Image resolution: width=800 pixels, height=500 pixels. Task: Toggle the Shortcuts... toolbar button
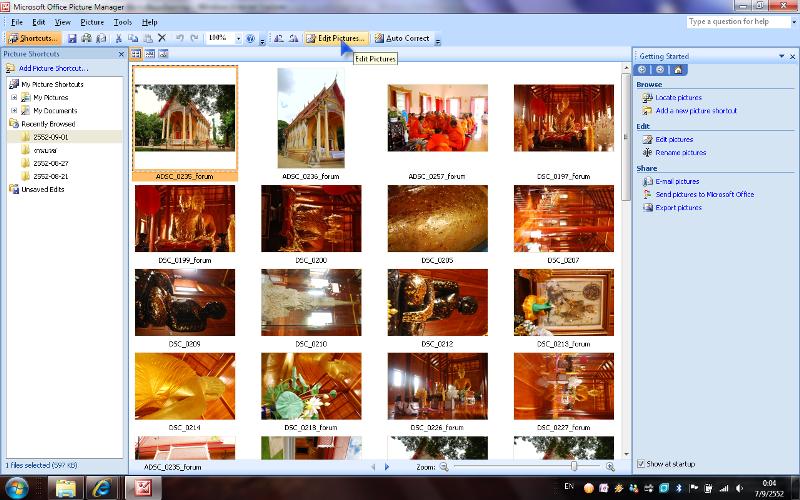click(34, 38)
